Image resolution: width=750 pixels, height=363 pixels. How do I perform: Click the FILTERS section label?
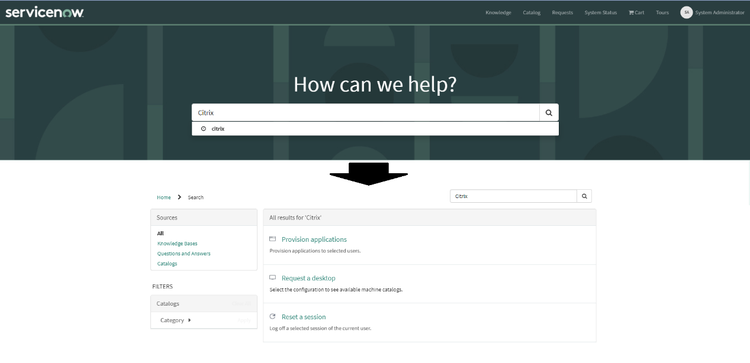point(163,287)
